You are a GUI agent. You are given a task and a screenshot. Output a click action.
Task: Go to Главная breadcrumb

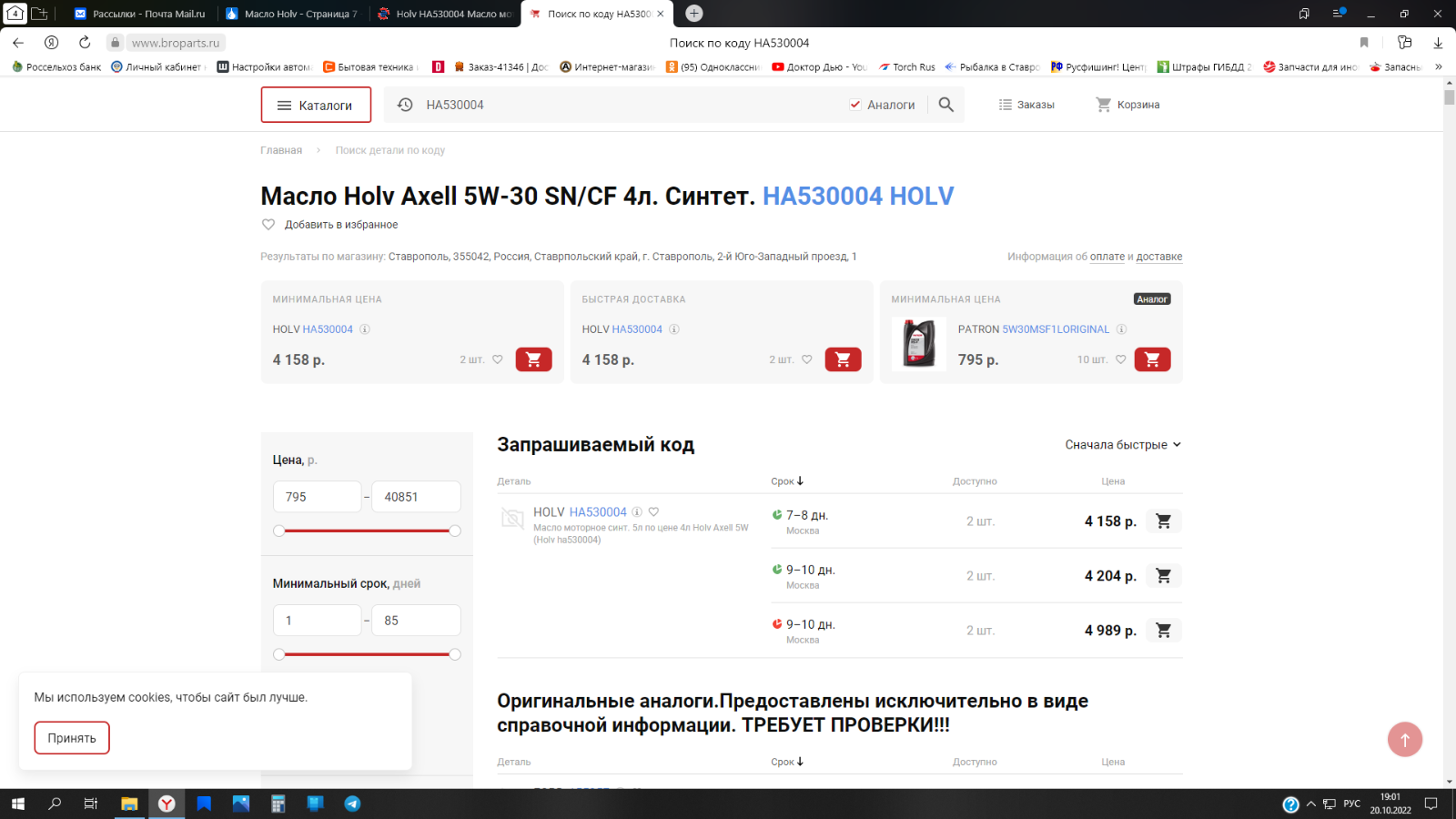(x=281, y=150)
